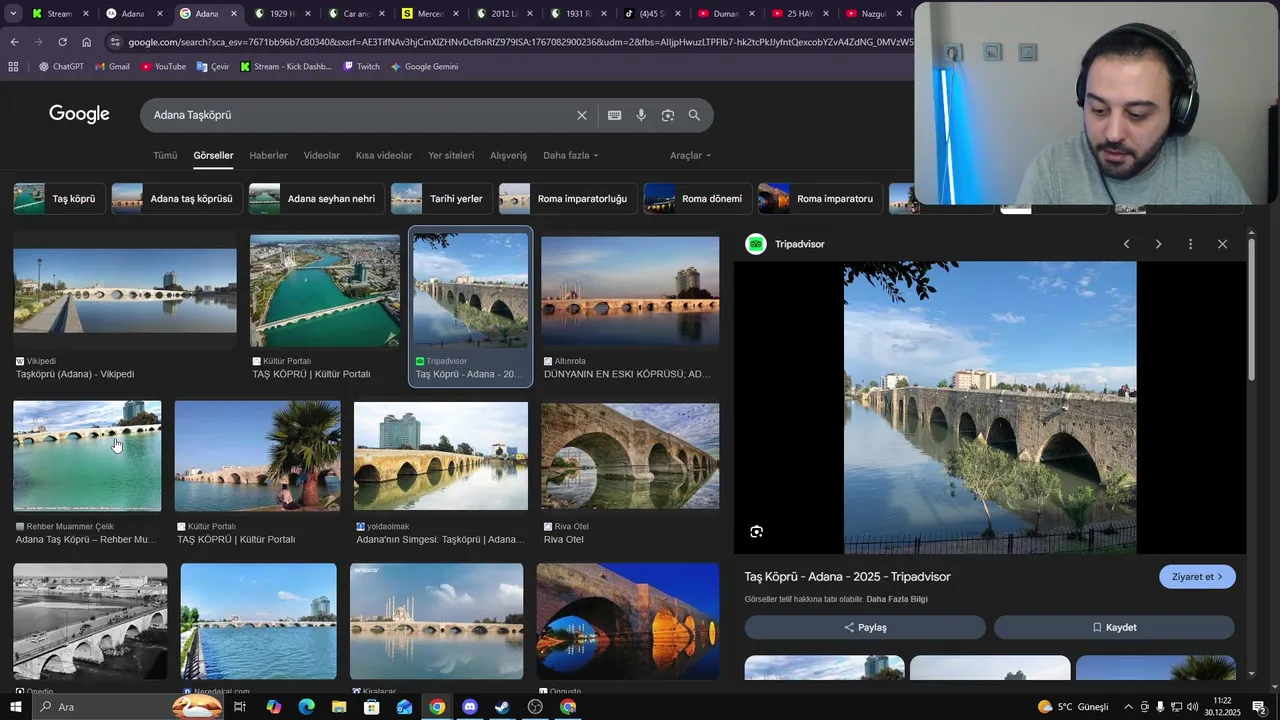
Task: Submit search with the magnifier icon
Action: tap(694, 115)
